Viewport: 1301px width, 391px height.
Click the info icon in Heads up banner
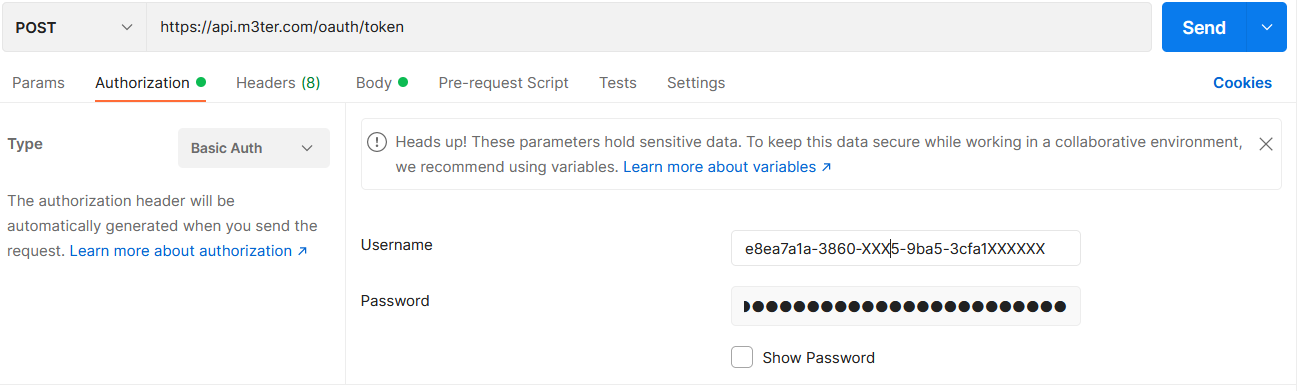click(x=377, y=142)
